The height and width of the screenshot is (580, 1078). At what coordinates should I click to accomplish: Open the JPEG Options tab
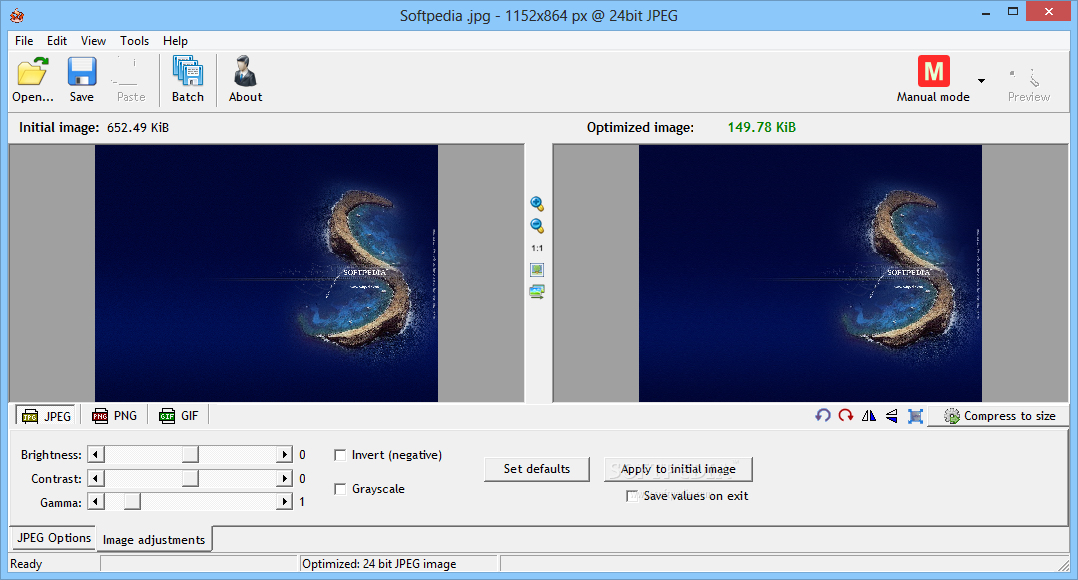(54, 537)
